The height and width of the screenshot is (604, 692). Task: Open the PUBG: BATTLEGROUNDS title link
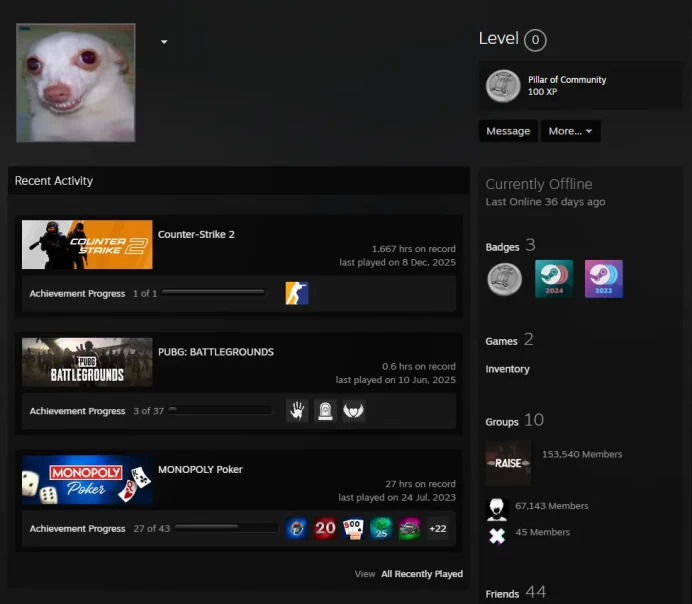[x=216, y=352]
